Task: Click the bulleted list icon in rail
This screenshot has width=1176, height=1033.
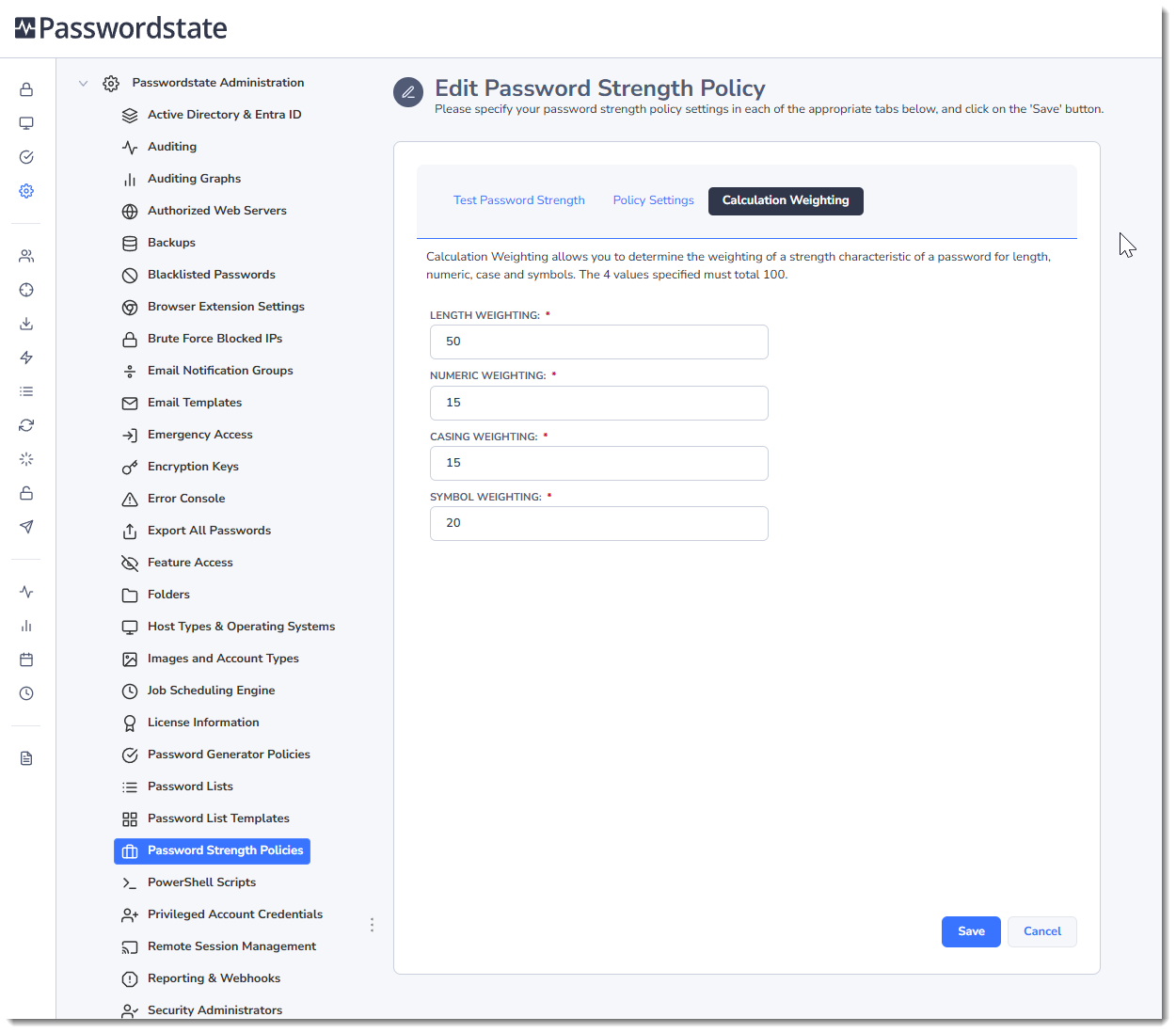Action: coord(26,391)
